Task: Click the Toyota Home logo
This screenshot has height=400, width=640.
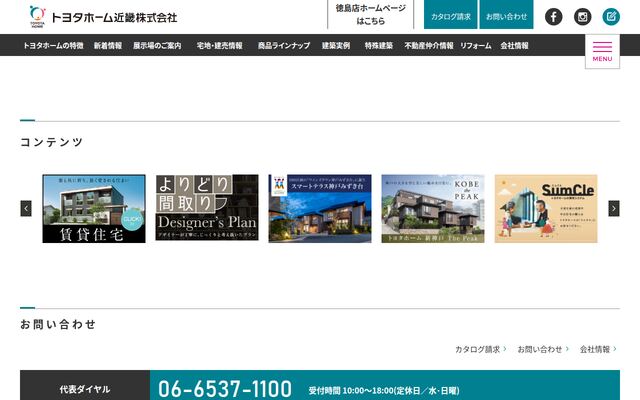Action: [x=37, y=17]
